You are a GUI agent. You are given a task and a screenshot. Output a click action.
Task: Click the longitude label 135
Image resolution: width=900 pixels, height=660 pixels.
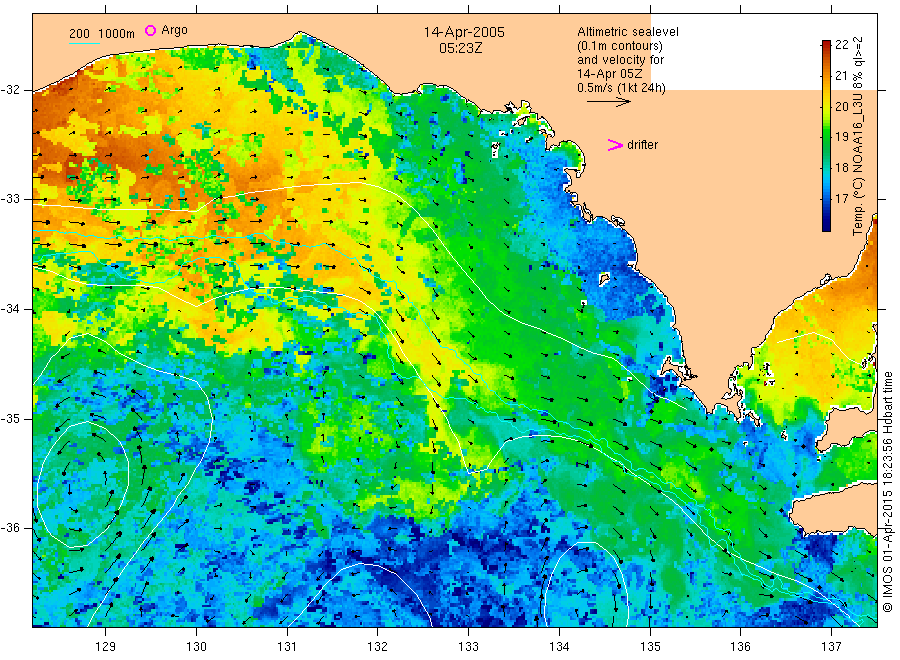[650, 647]
